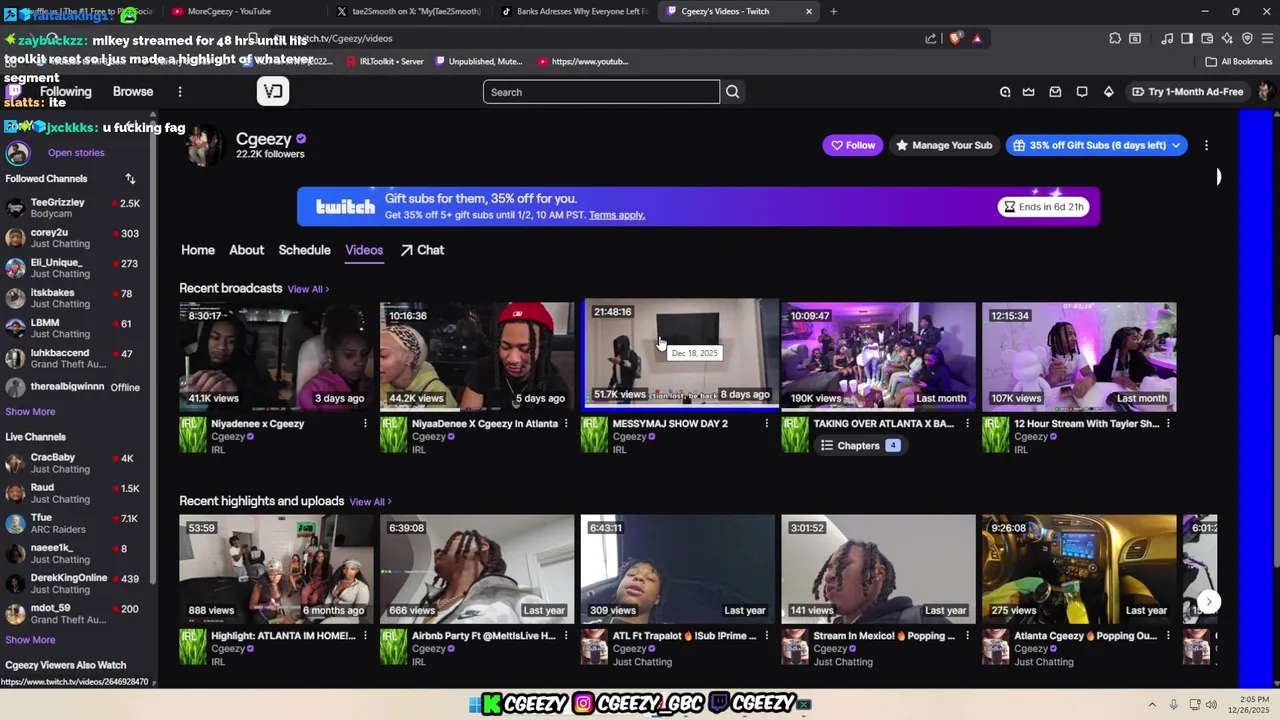The image size is (1280, 720).
Task: Open the Terms apply link in banner
Action: click(617, 215)
